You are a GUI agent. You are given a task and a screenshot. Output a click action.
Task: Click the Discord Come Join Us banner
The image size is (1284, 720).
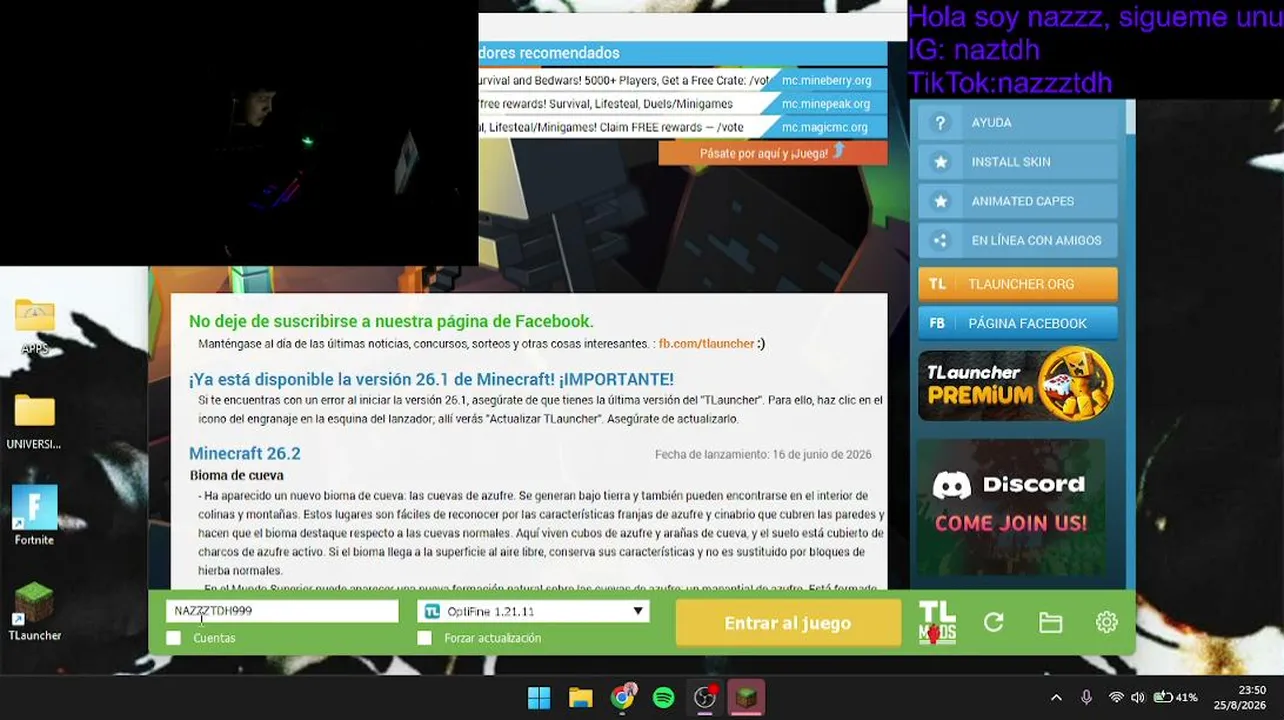click(1010, 506)
